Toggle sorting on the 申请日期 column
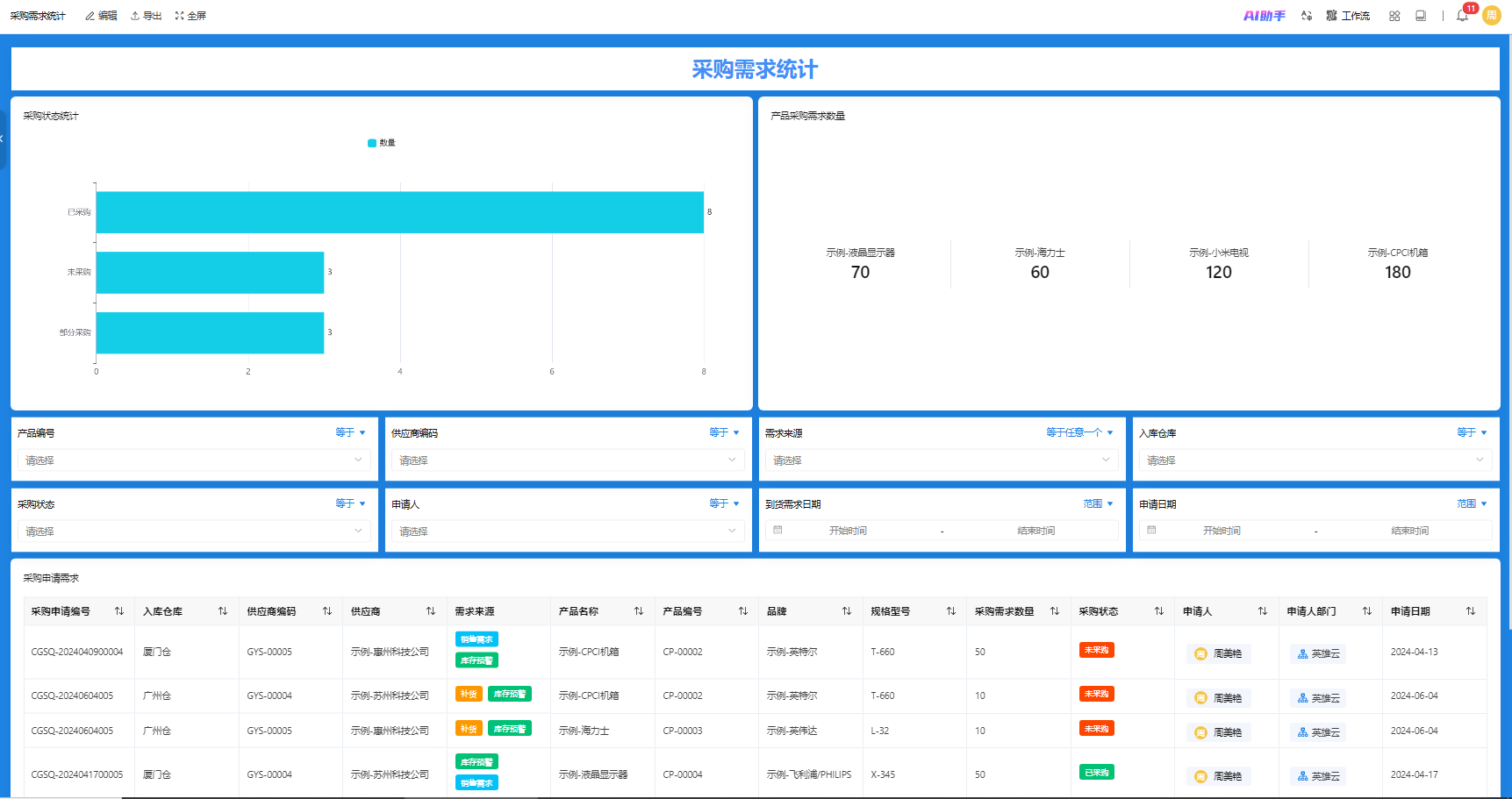1512x799 pixels. pyautogui.click(x=1472, y=610)
